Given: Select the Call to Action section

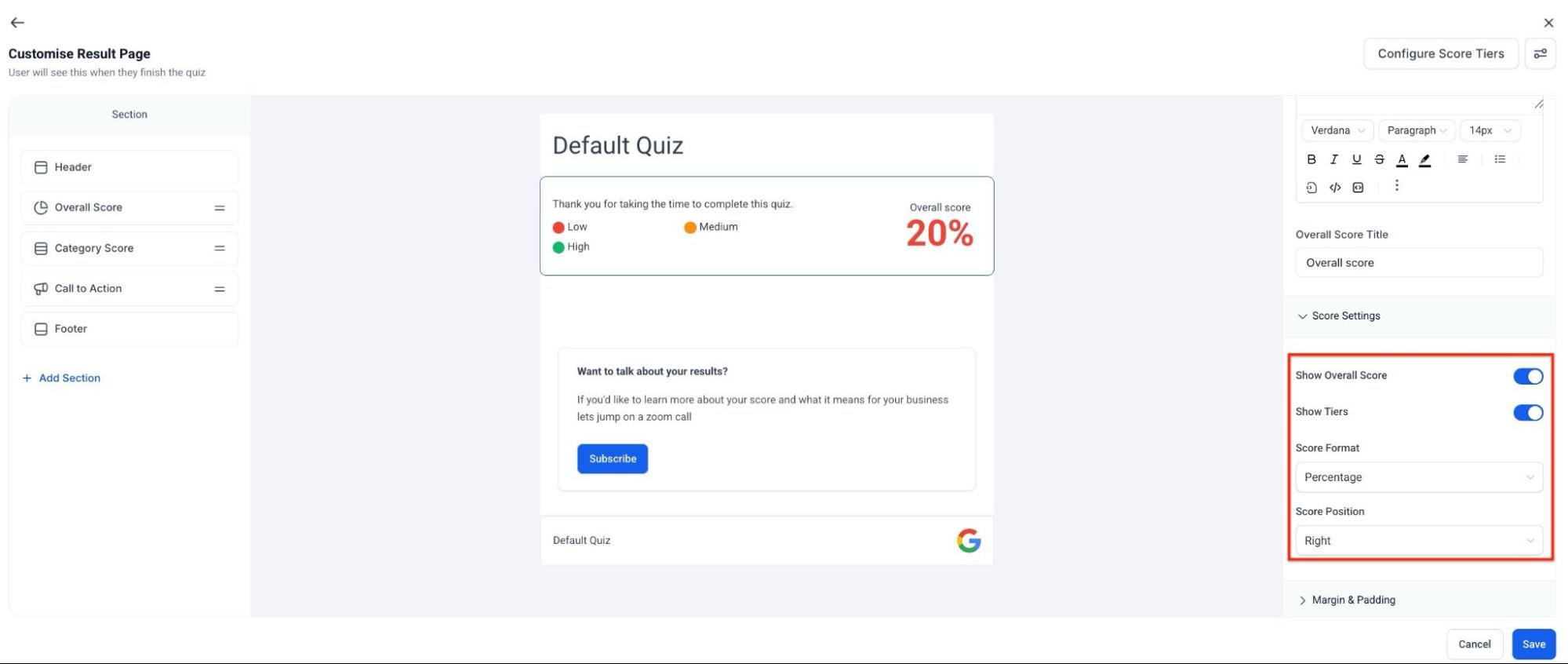Looking at the screenshot, I should [x=88, y=289].
